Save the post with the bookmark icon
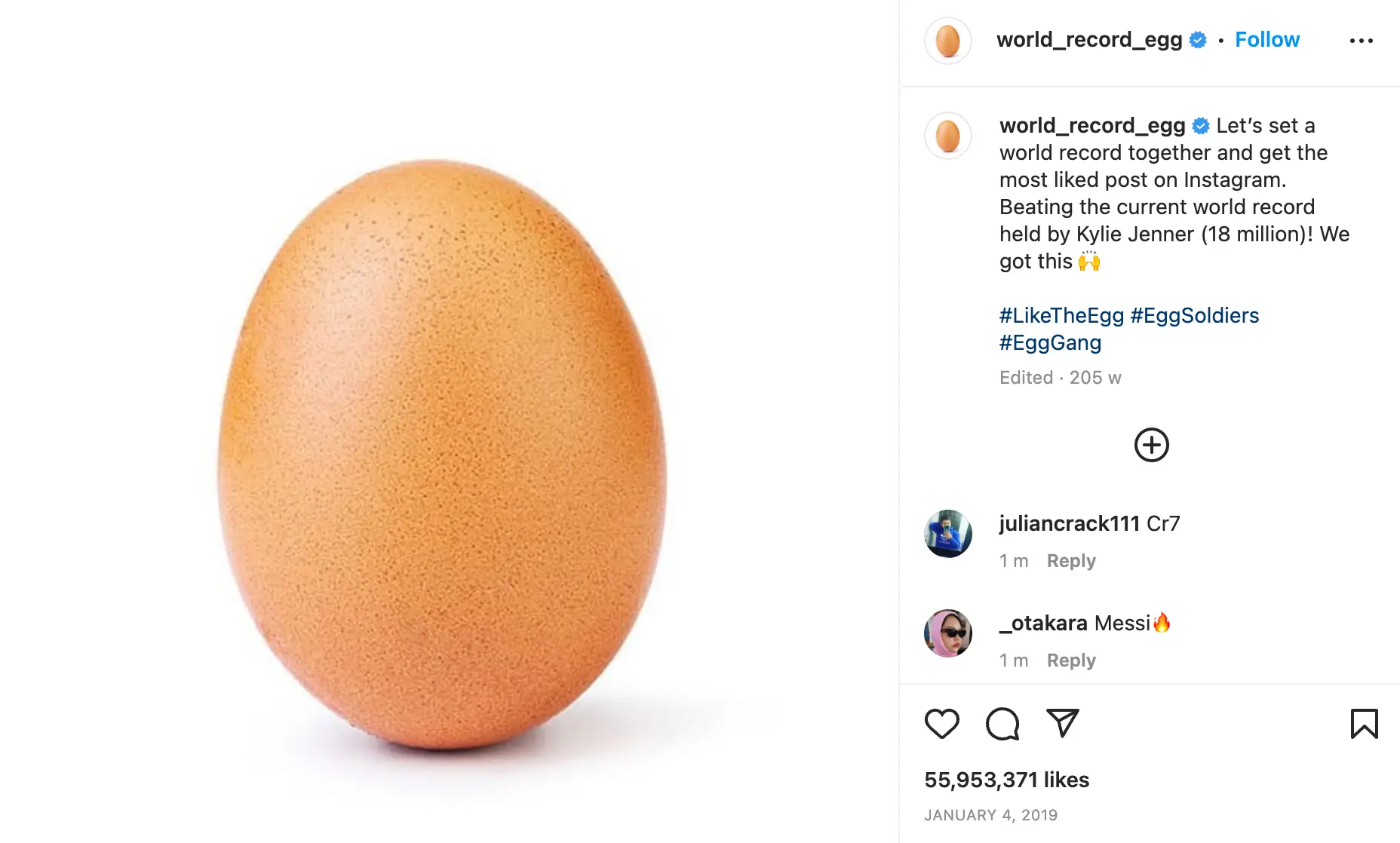This screenshot has width=1400, height=843. [1364, 724]
